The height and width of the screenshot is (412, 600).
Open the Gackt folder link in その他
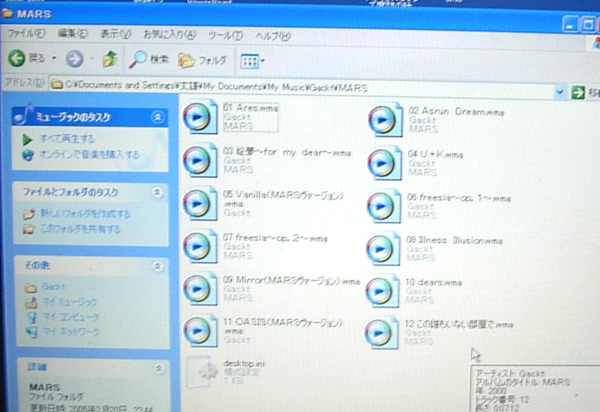(53, 286)
